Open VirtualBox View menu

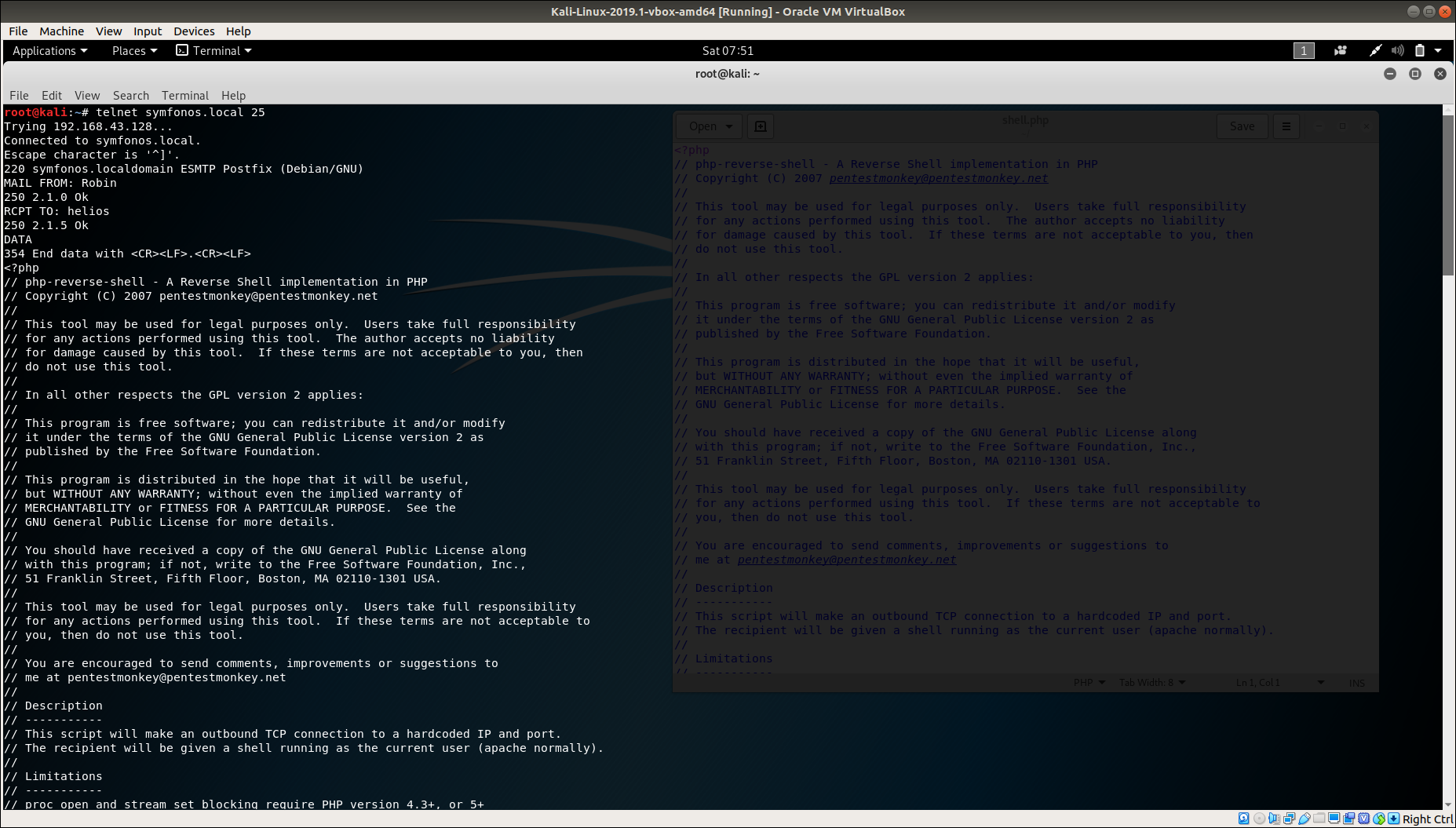coord(108,31)
